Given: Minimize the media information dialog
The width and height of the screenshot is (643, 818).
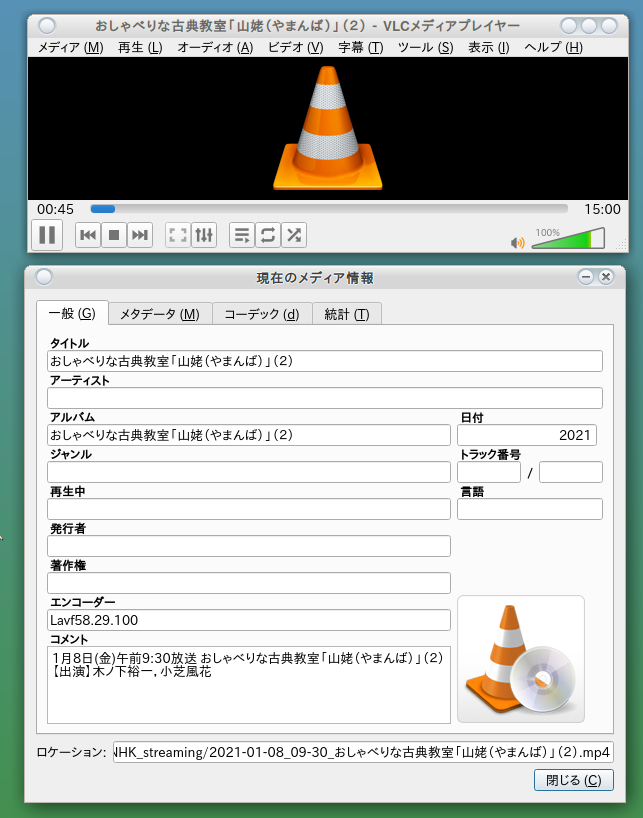Looking at the screenshot, I should coord(586,277).
